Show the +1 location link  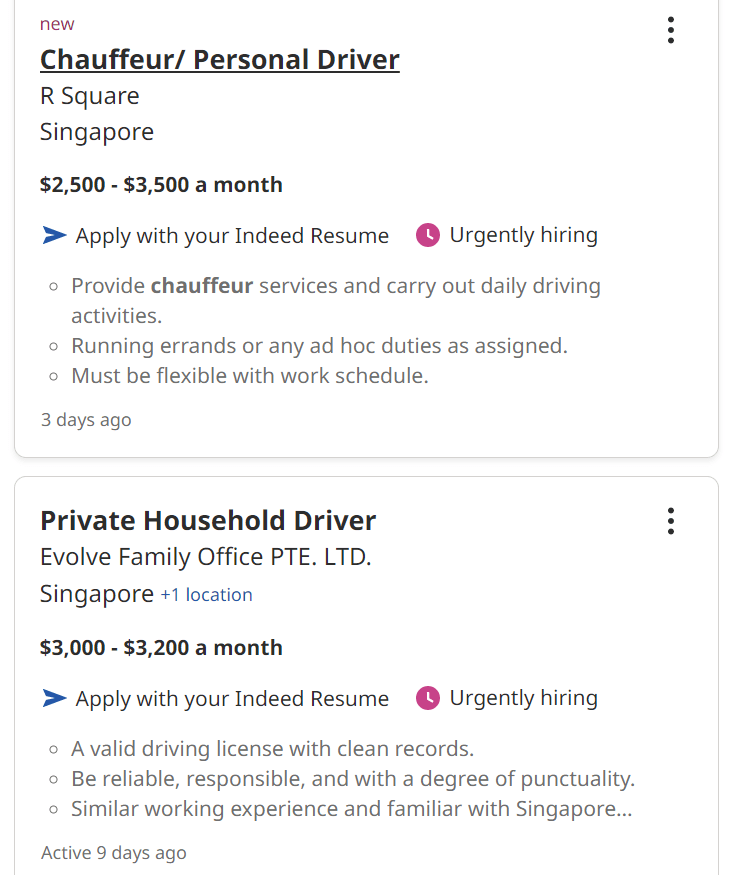click(206, 595)
